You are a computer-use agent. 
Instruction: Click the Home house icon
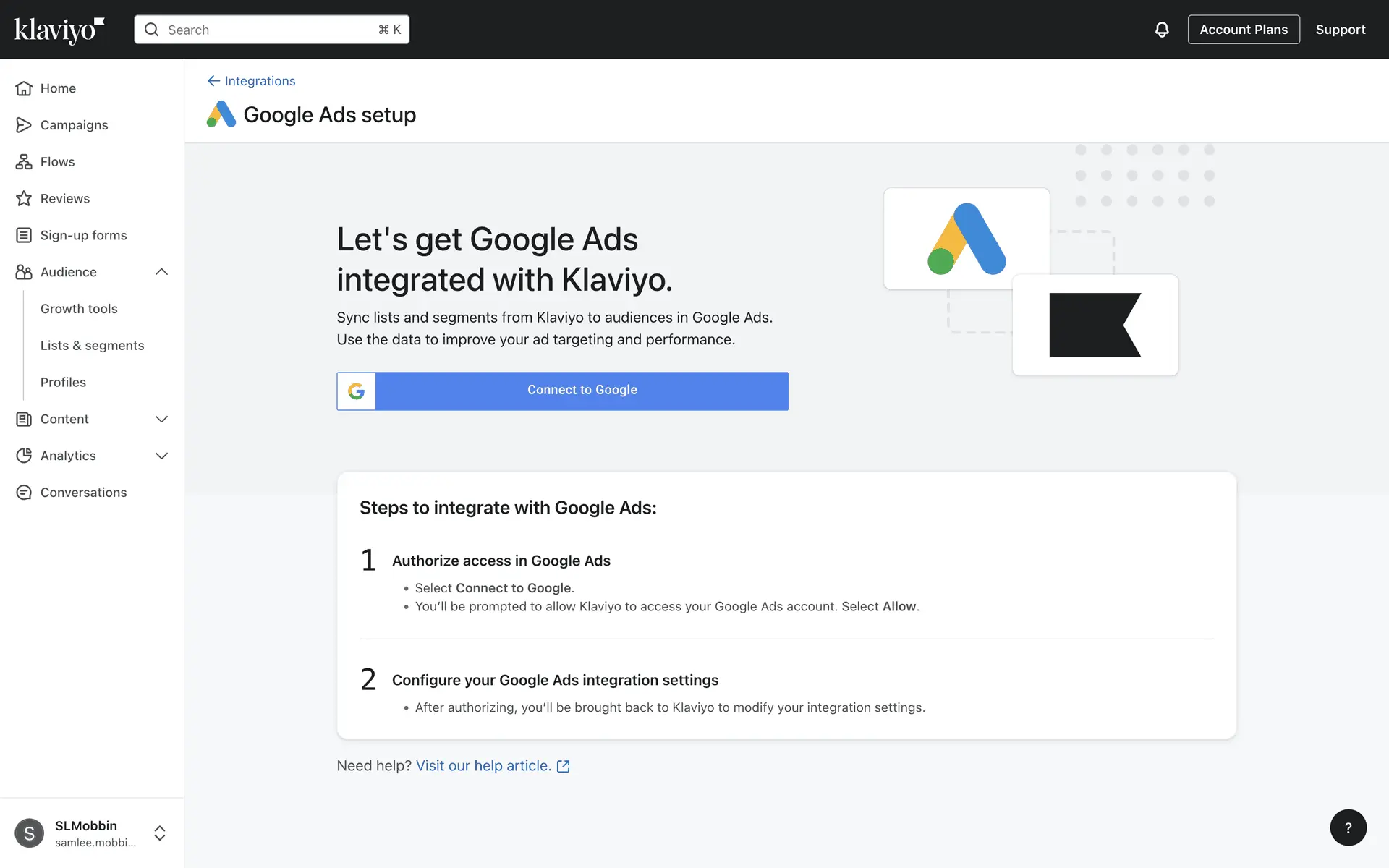point(24,88)
